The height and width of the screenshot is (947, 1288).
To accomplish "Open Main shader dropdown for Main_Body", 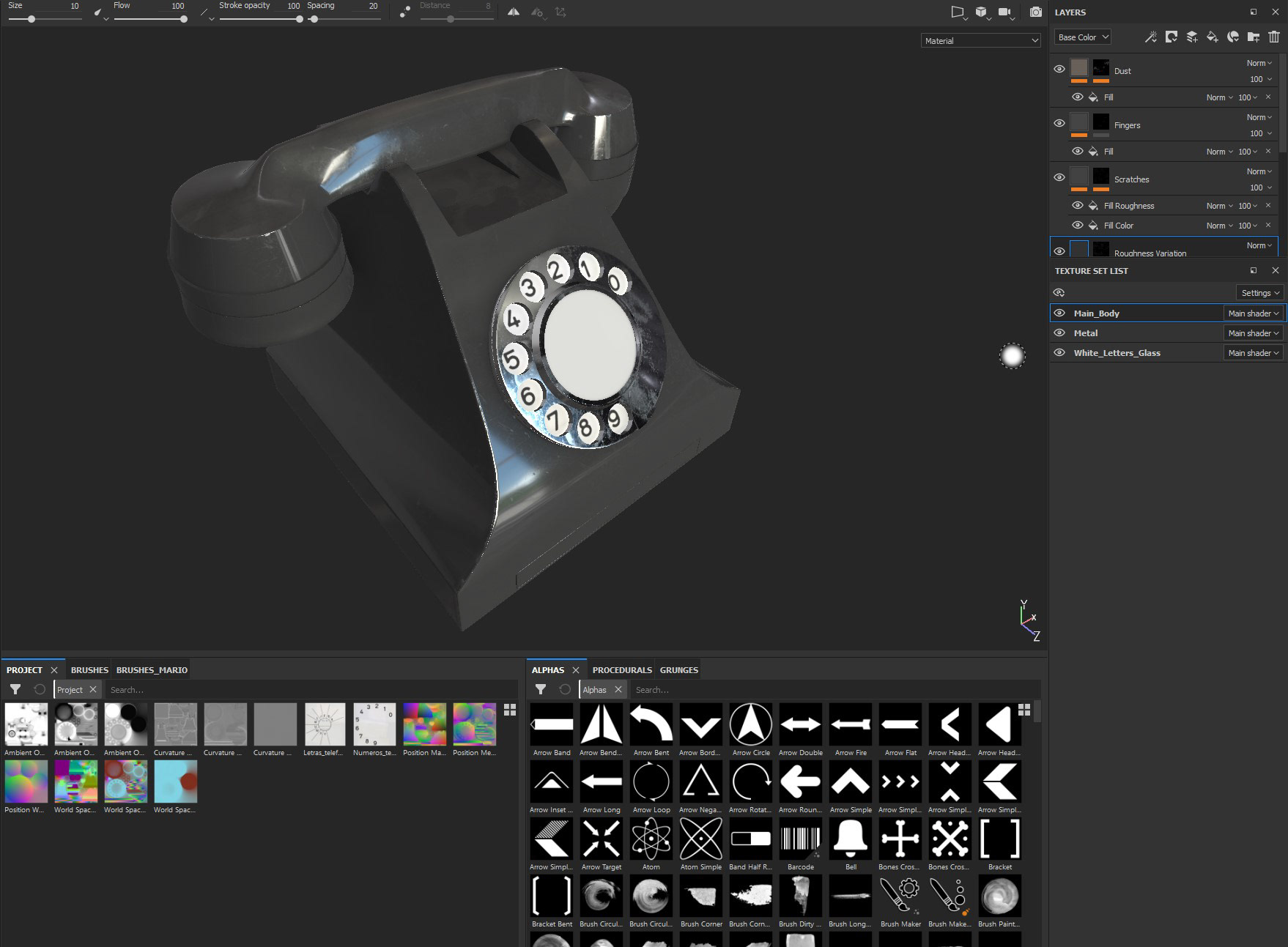I will pyautogui.click(x=1254, y=313).
